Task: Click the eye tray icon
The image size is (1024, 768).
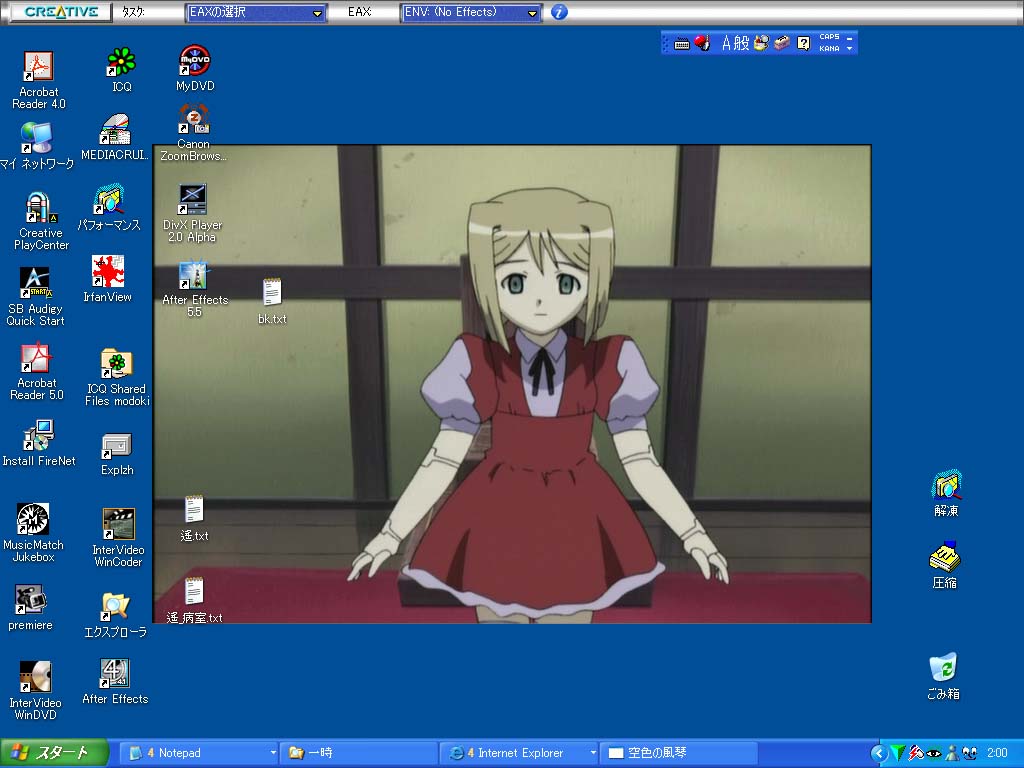Action: 934,754
